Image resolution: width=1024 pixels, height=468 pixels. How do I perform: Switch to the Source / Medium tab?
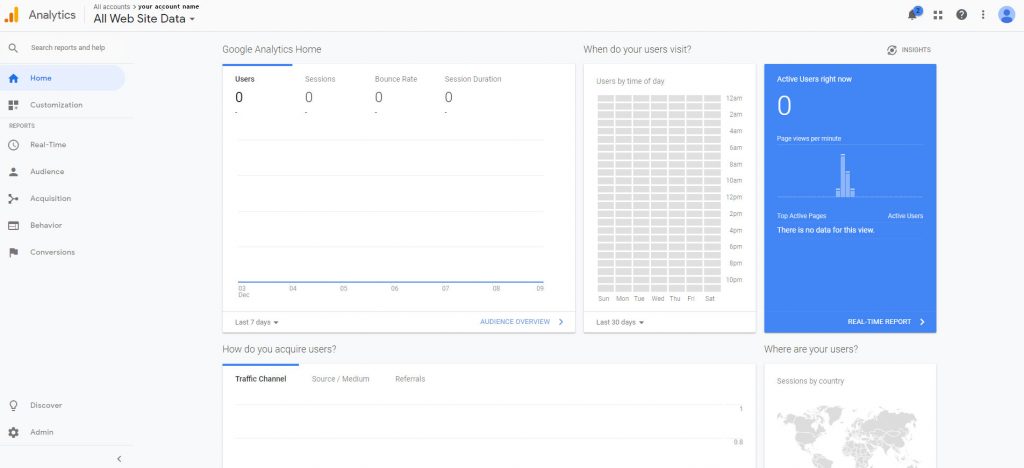pos(340,379)
